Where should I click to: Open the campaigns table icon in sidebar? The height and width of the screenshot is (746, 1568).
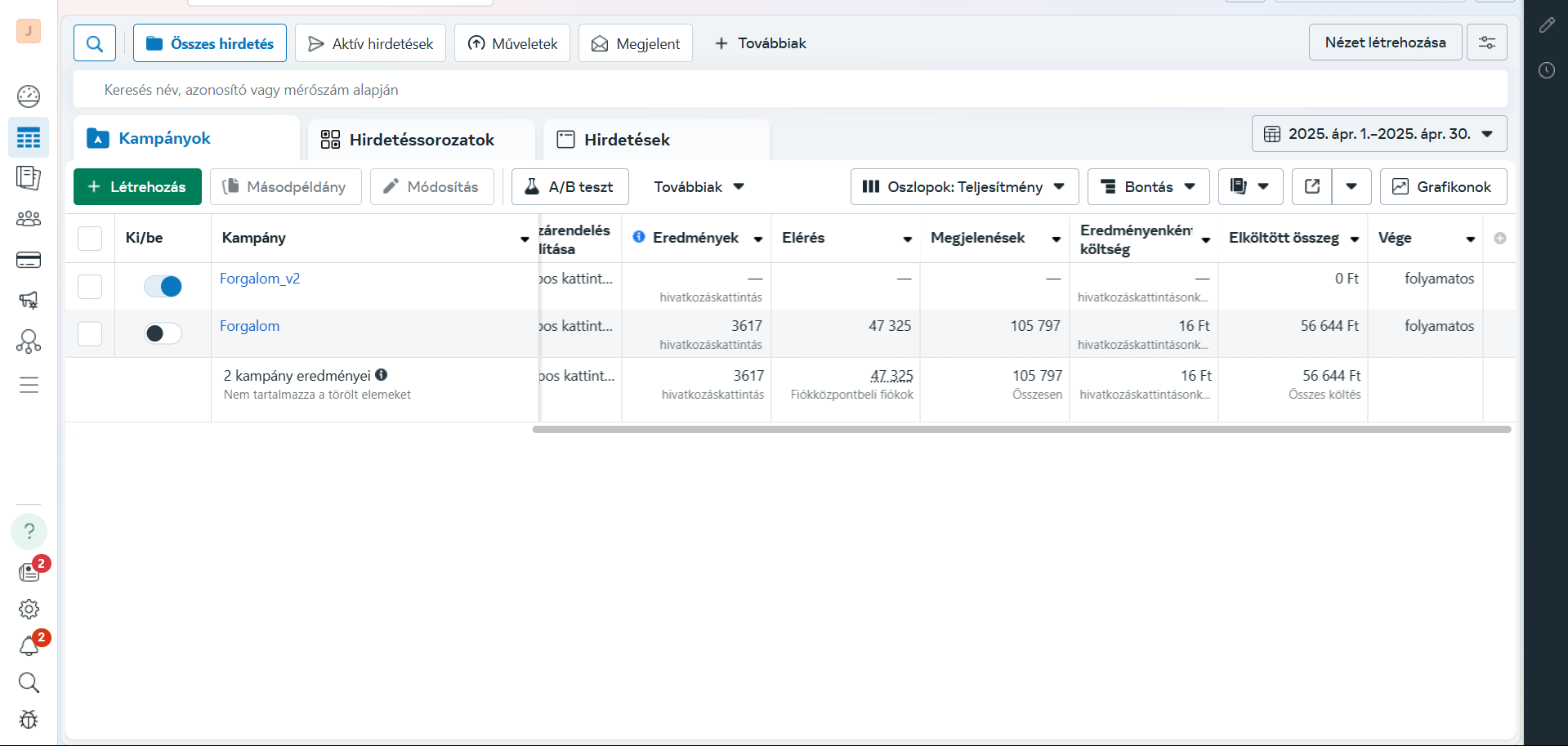(x=29, y=137)
